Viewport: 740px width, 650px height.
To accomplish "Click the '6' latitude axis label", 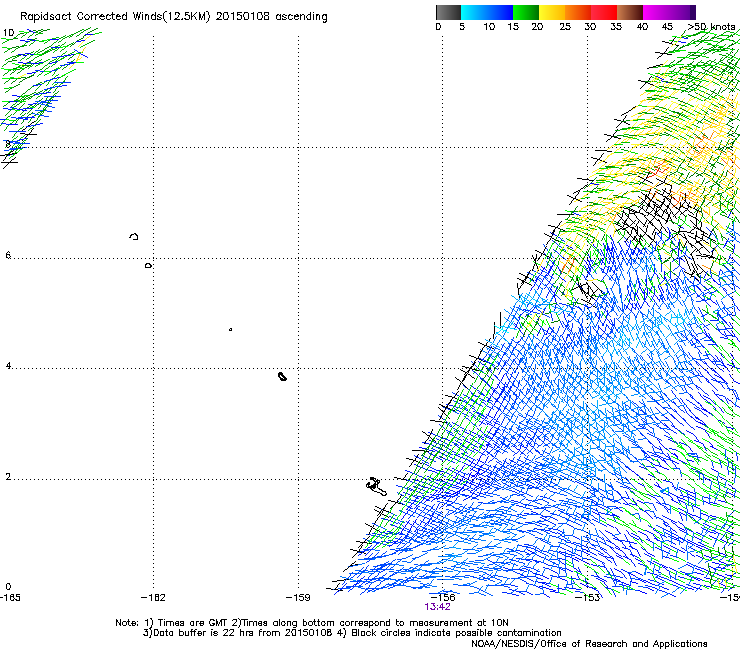I will pos(8,255).
